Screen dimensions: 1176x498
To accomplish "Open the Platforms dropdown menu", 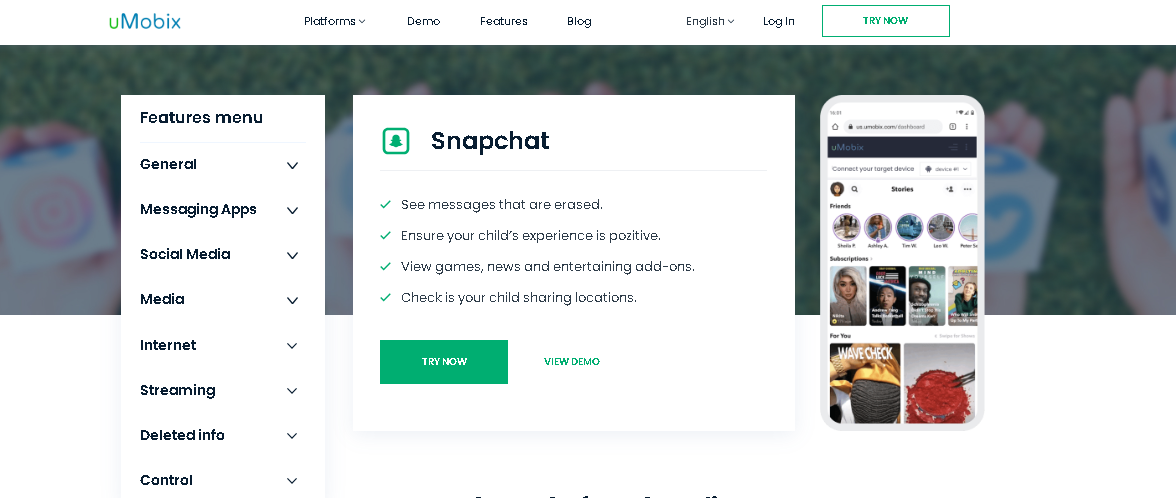I will pos(335,21).
